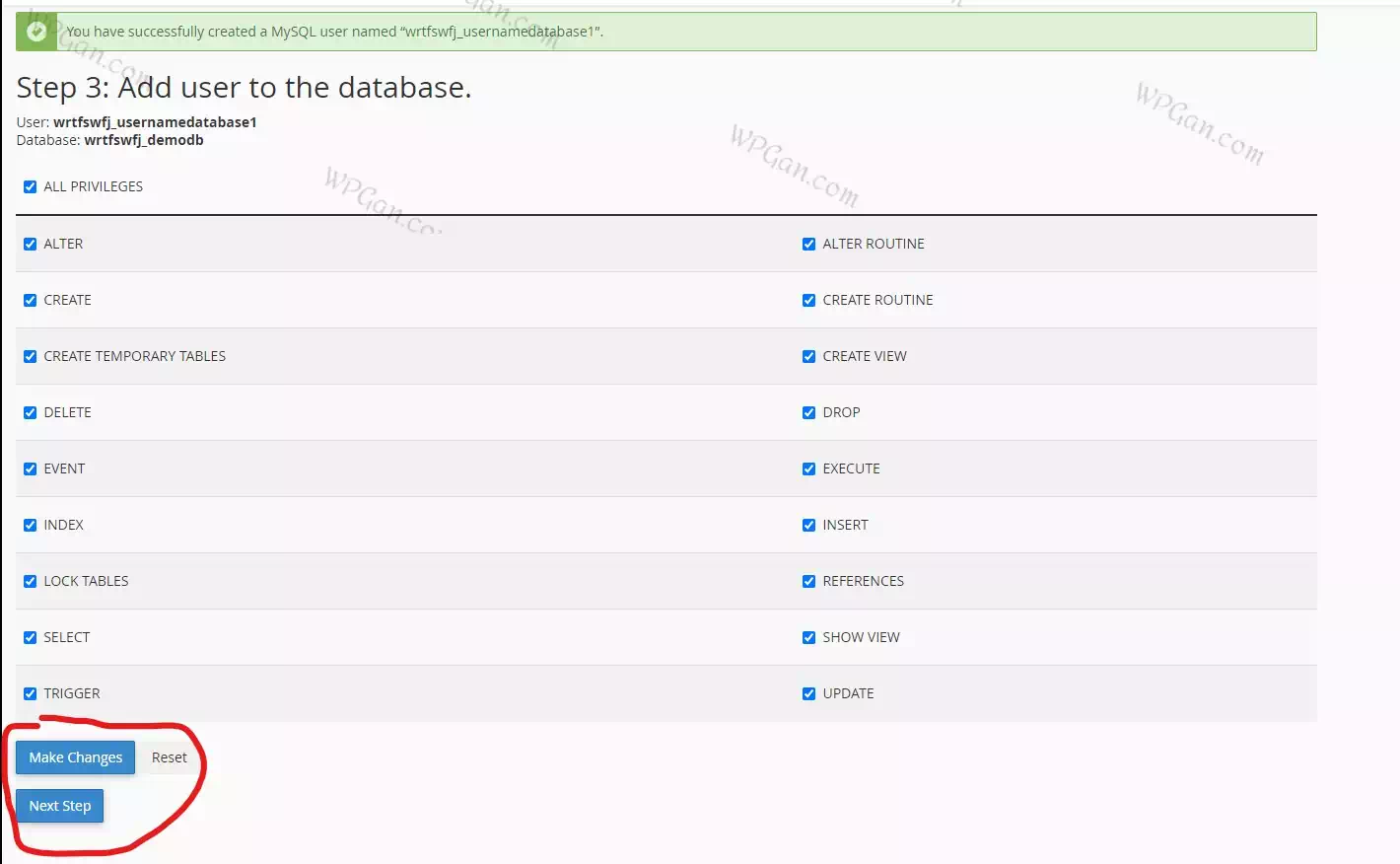
Task: Toggle the CREATE VIEW checkbox
Action: pos(808,356)
